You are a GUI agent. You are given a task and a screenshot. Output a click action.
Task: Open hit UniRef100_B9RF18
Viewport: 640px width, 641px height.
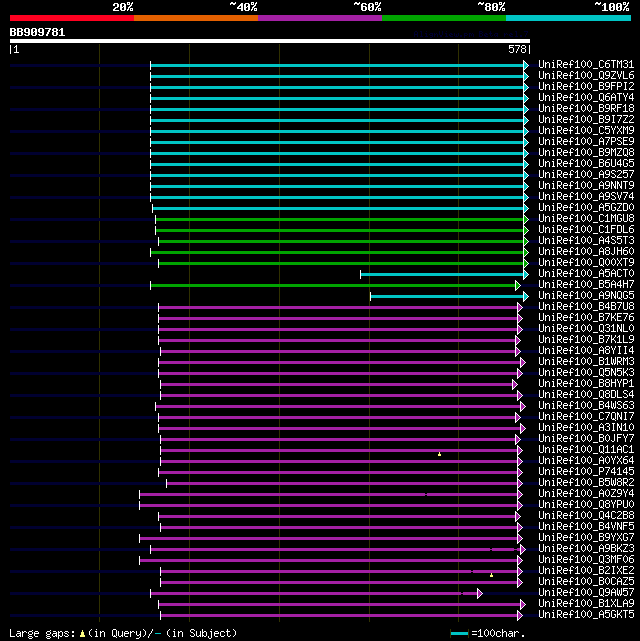point(586,108)
